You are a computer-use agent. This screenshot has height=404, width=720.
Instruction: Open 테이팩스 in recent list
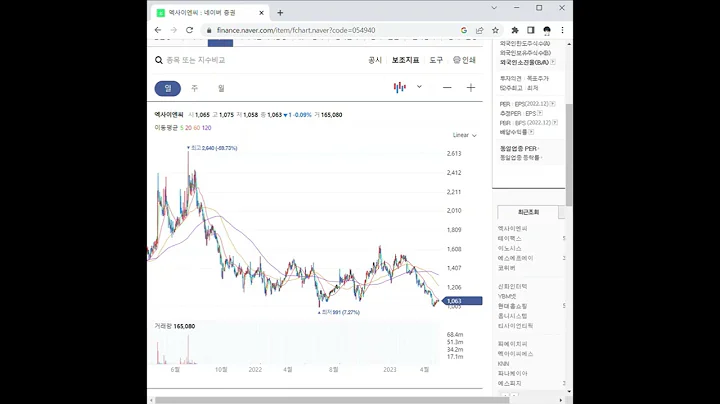pos(509,238)
